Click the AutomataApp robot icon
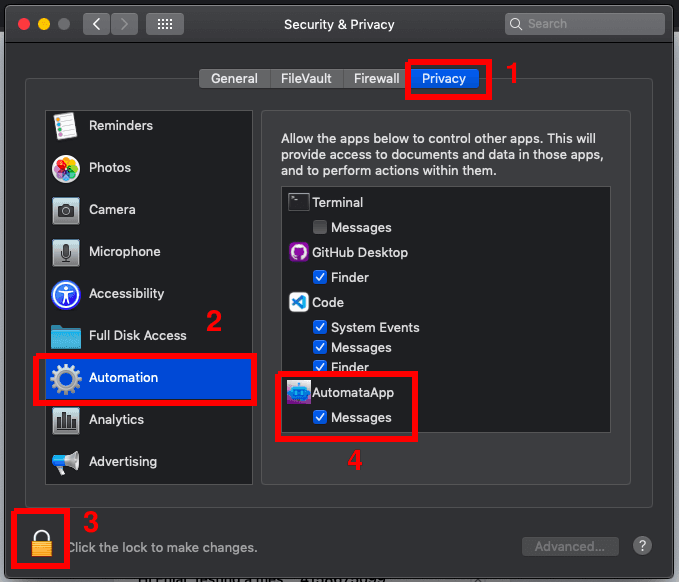679x582 pixels. [298, 392]
